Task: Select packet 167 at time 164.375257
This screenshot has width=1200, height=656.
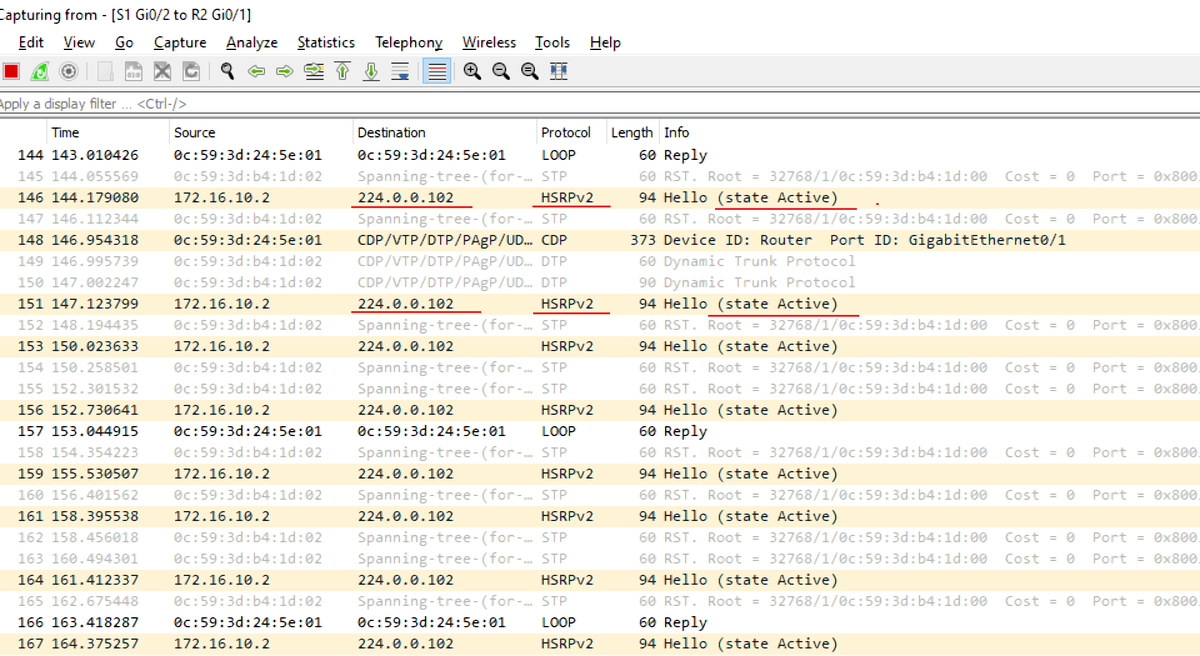Action: pos(600,644)
